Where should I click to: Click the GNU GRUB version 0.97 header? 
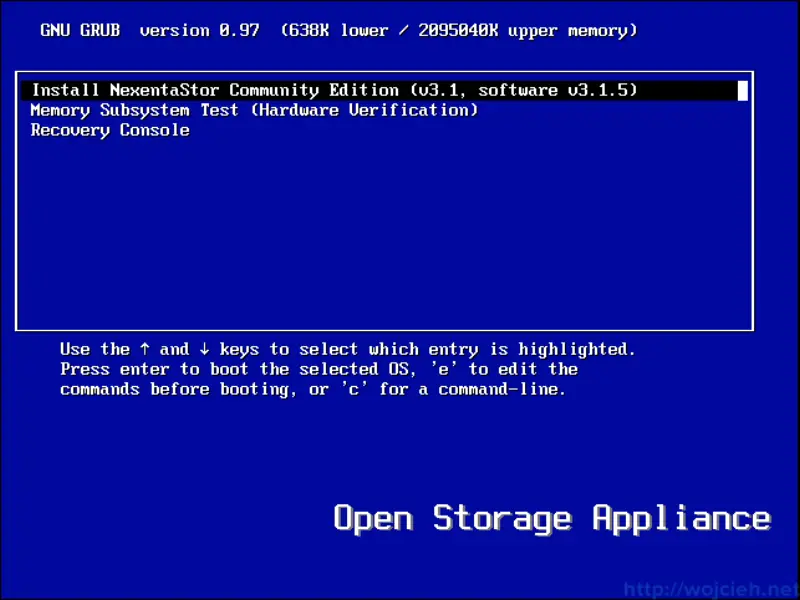coord(150,30)
